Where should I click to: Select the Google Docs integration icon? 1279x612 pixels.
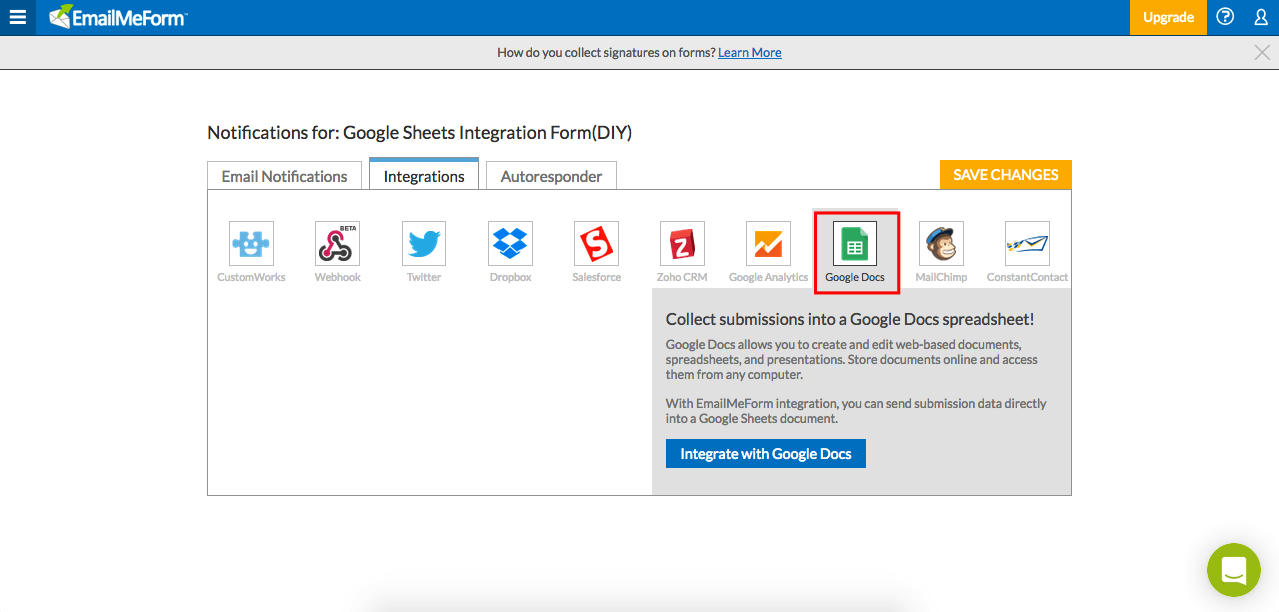click(x=855, y=244)
